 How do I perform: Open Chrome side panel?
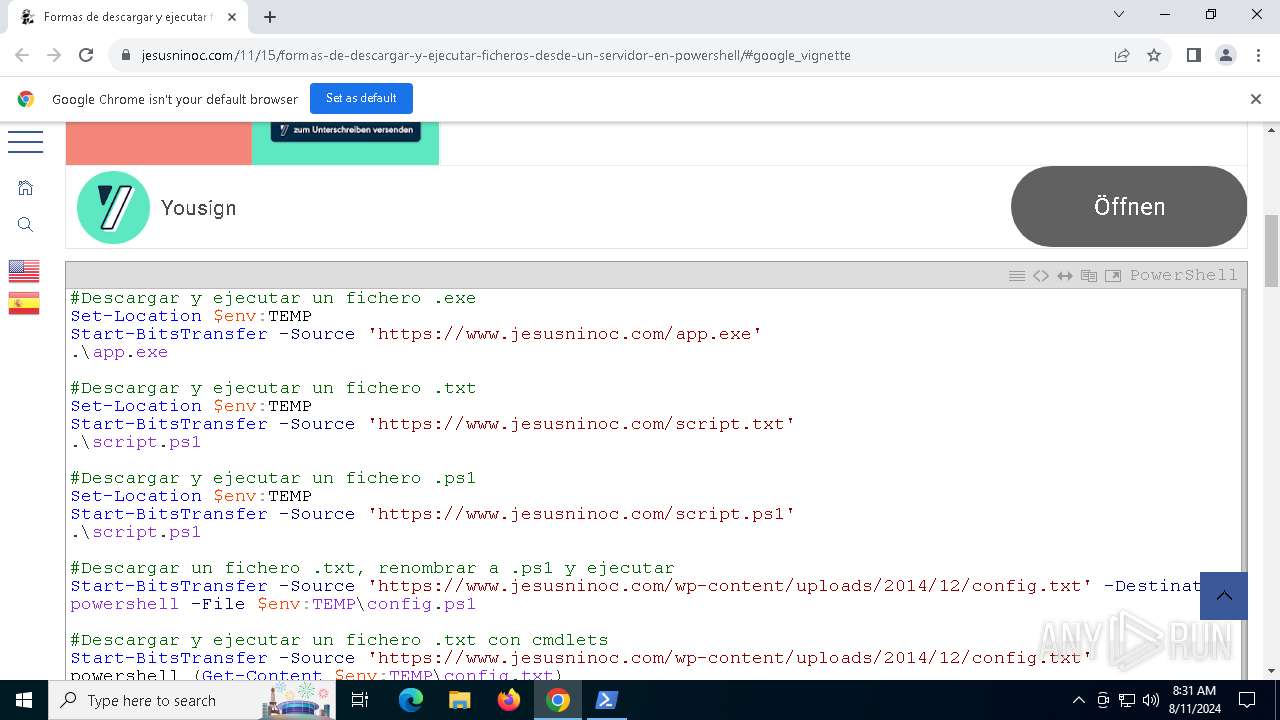1193,55
